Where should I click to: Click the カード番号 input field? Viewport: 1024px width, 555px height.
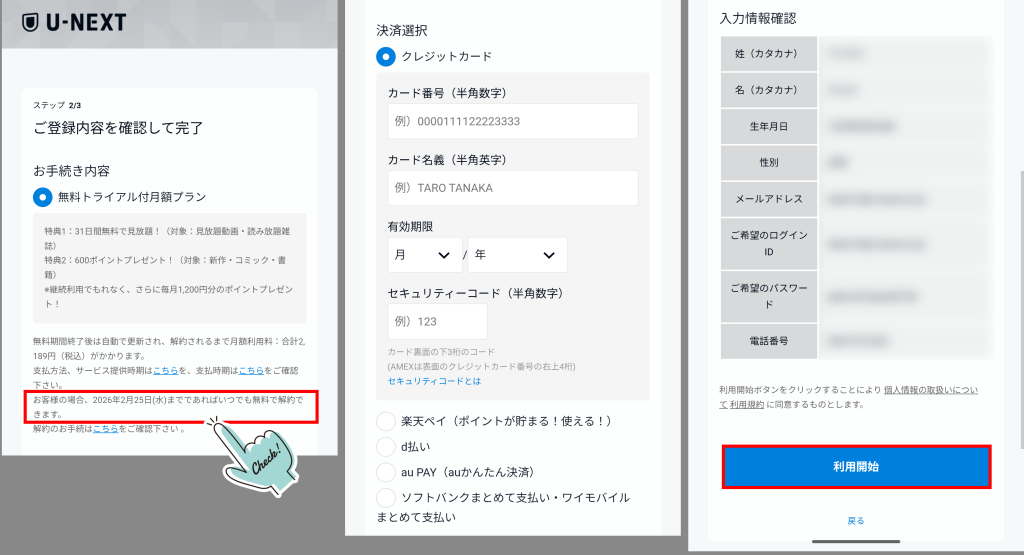pyautogui.click(x=512, y=121)
